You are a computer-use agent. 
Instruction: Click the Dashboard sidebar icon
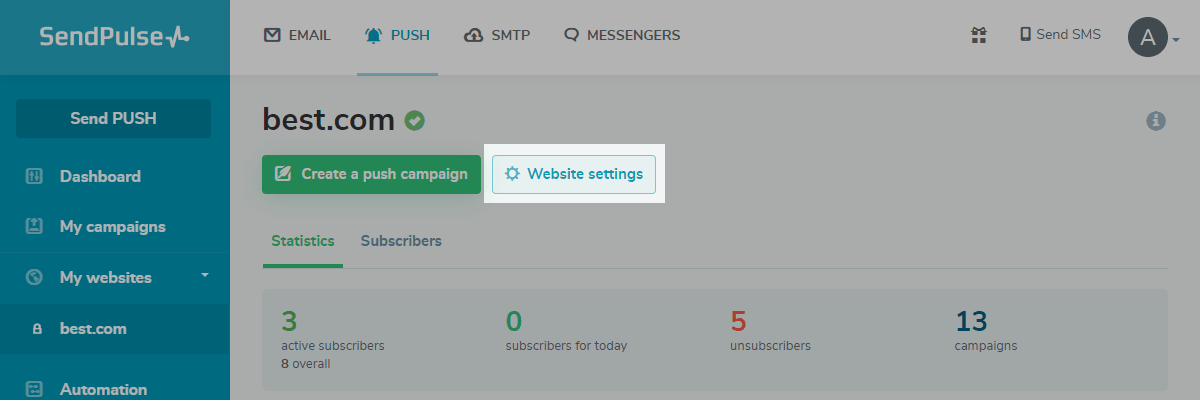coord(34,177)
